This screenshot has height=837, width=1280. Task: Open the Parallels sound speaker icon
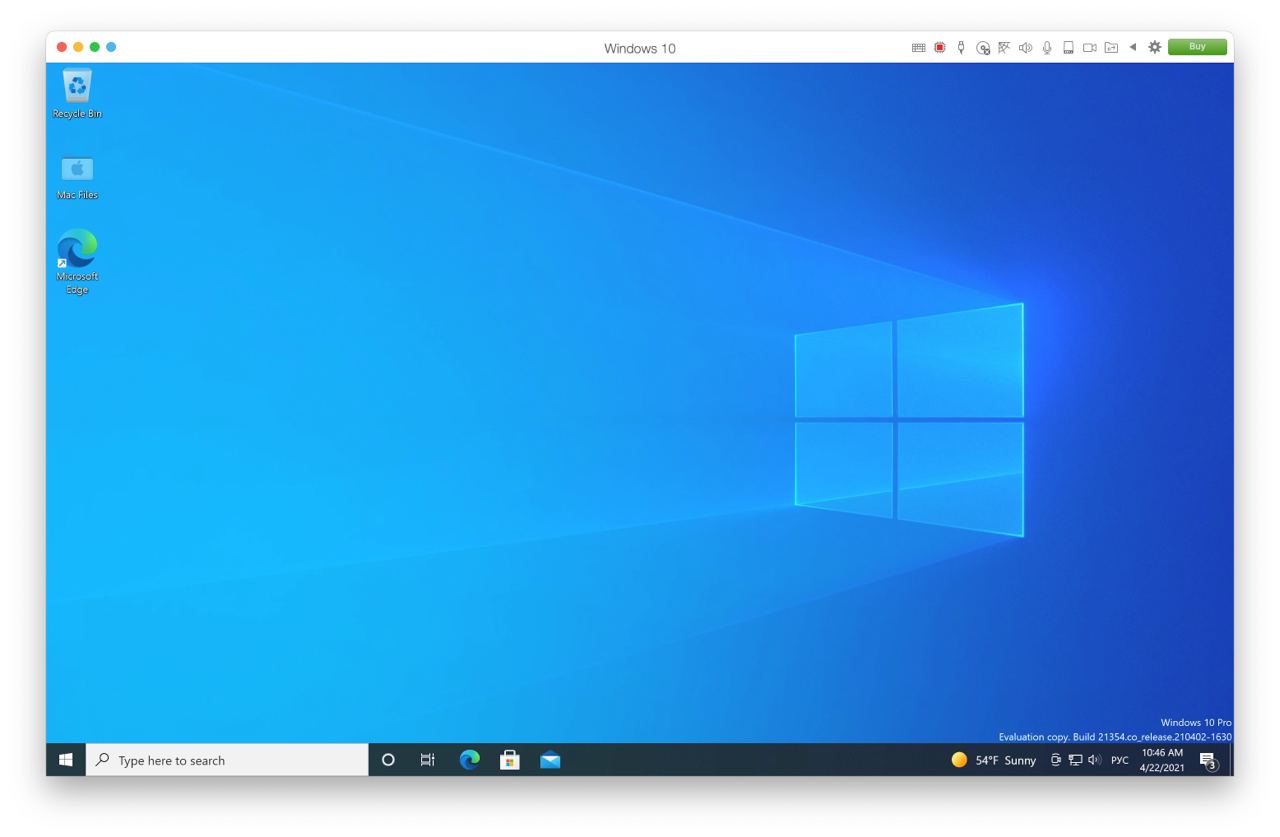point(1025,47)
